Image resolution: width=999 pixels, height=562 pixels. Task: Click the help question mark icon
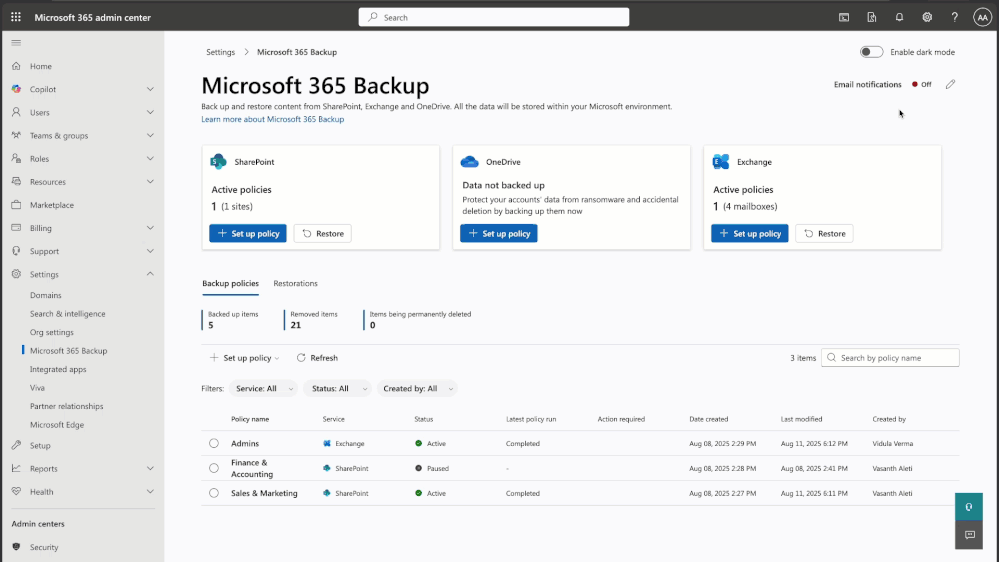point(954,17)
